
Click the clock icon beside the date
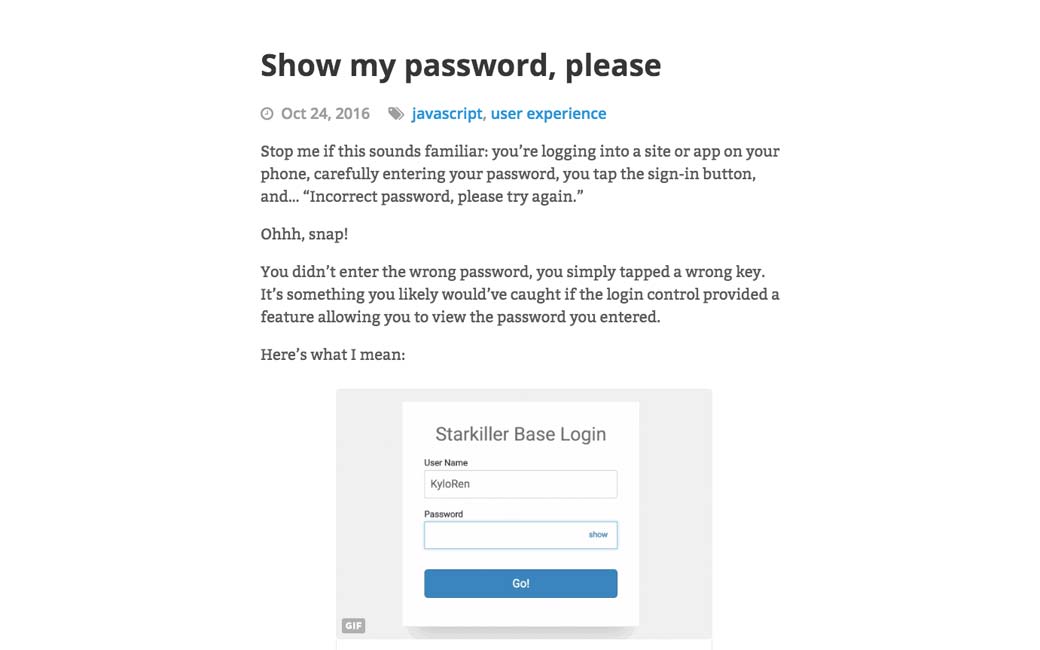pos(267,114)
